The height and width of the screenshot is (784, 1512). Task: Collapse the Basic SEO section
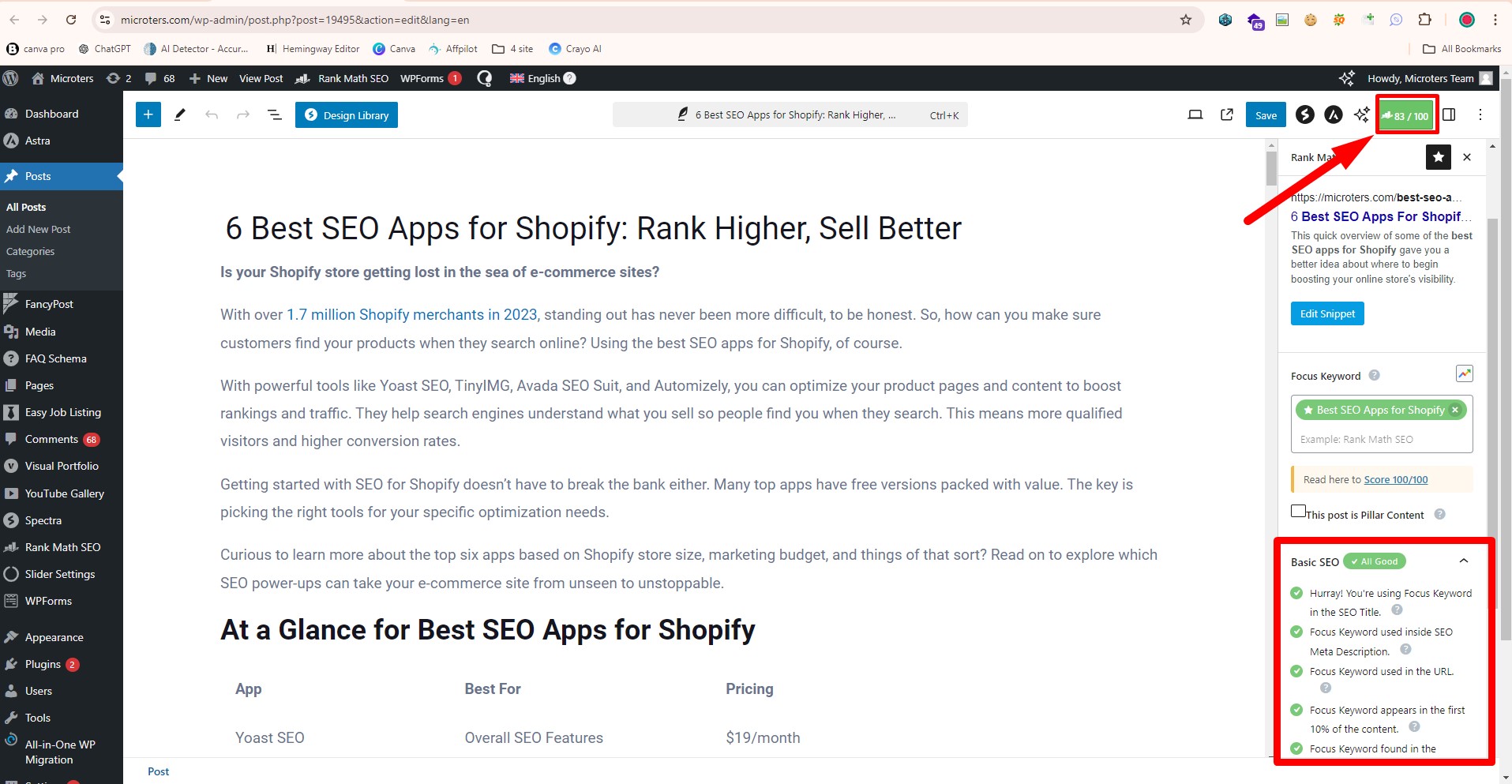point(1464,561)
